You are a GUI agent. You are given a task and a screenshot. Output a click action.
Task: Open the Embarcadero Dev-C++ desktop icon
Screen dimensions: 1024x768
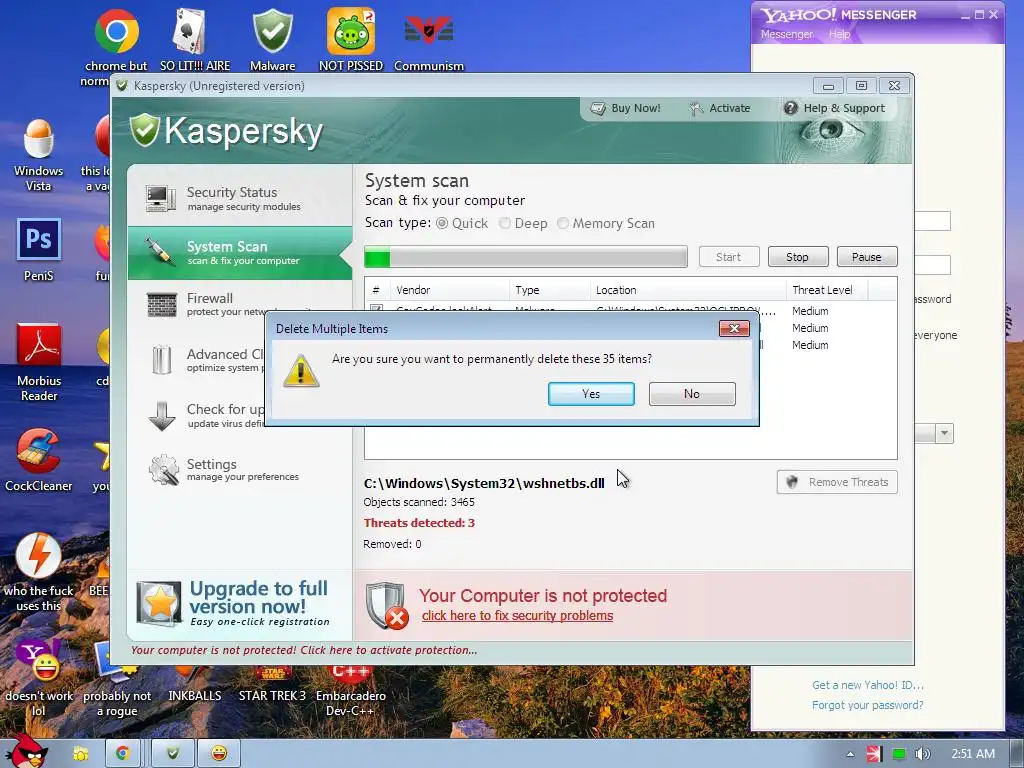click(351, 673)
